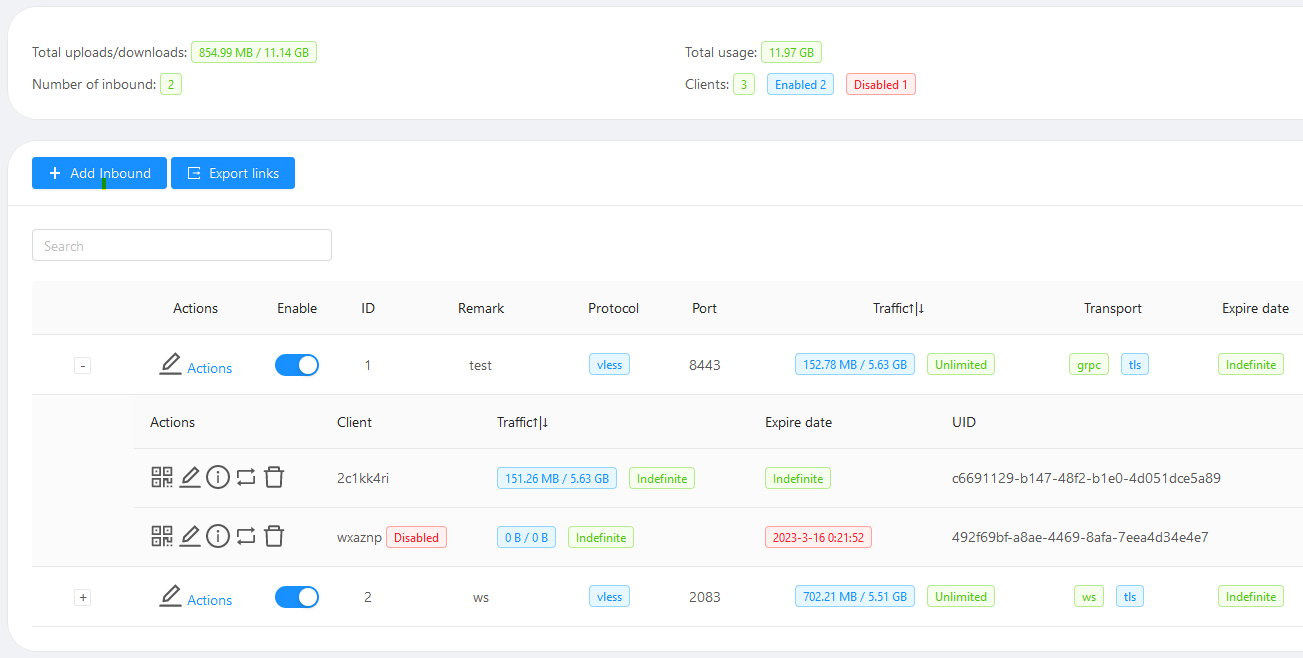Expand the ws inbound row
The width and height of the screenshot is (1303, 658).
tap(83, 598)
